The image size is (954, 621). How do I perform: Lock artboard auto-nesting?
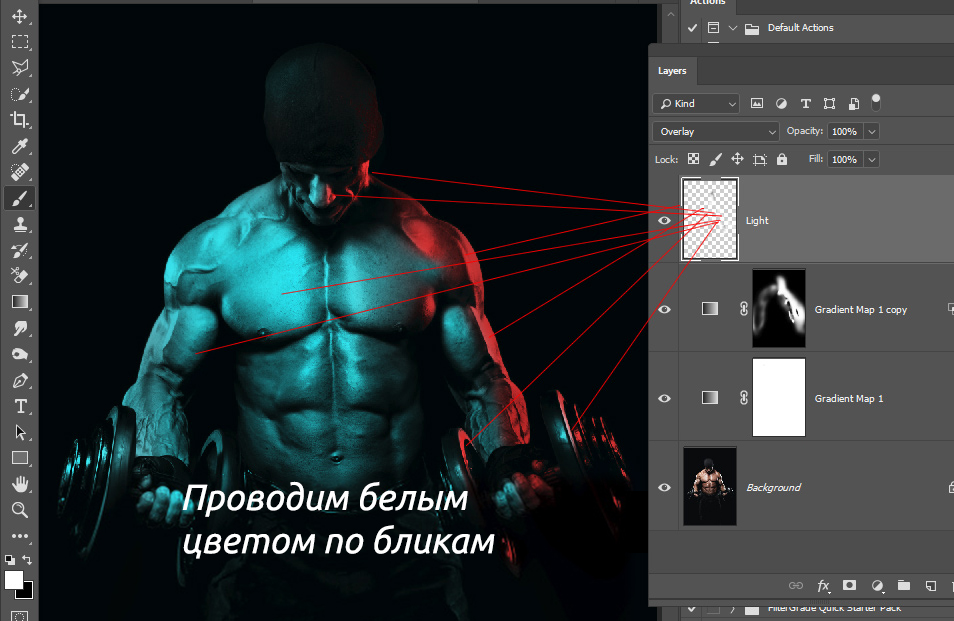[759, 159]
